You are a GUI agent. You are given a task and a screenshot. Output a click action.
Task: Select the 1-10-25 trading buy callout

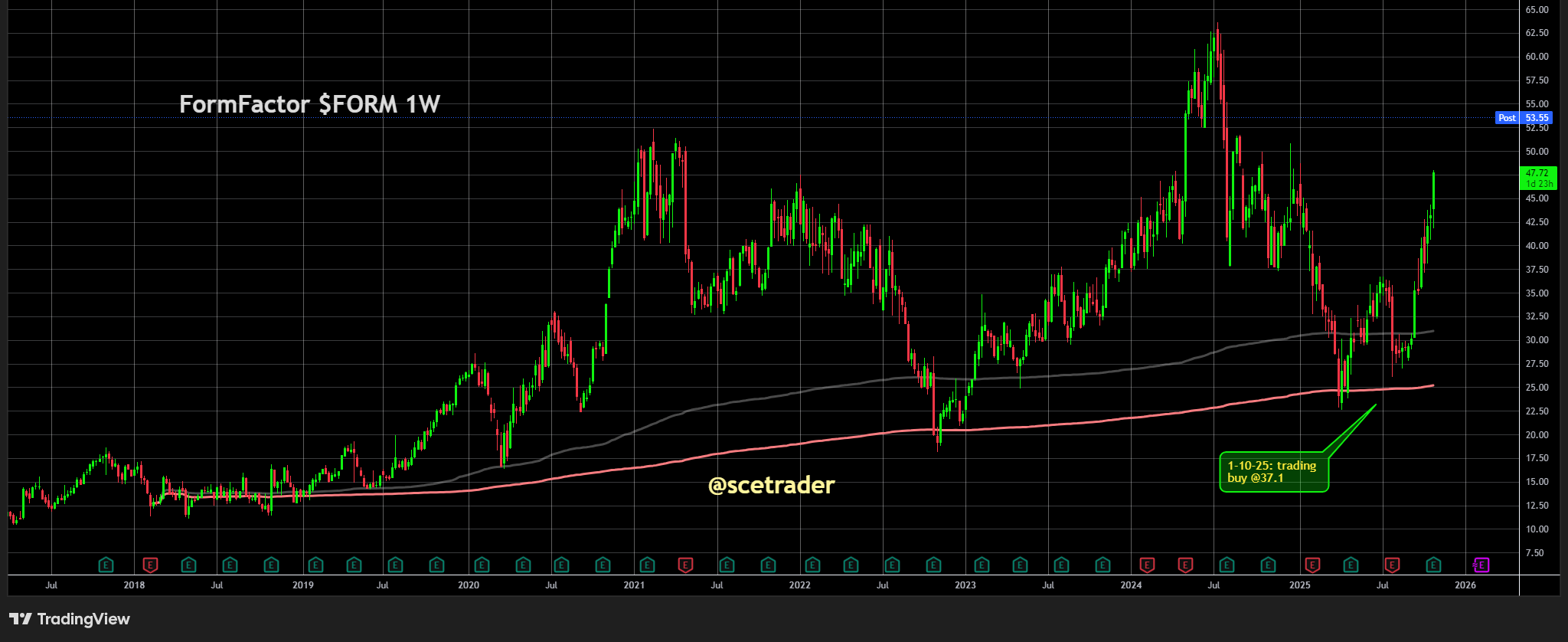click(1274, 472)
